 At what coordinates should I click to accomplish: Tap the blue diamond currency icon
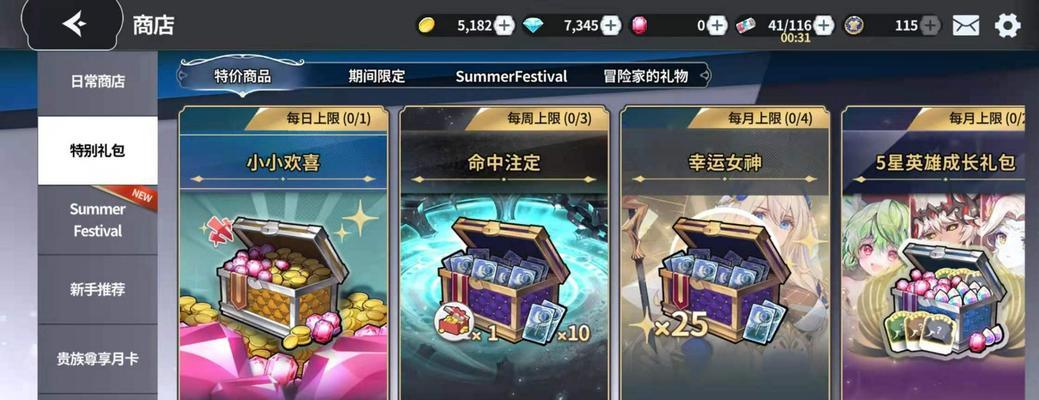click(x=533, y=26)
